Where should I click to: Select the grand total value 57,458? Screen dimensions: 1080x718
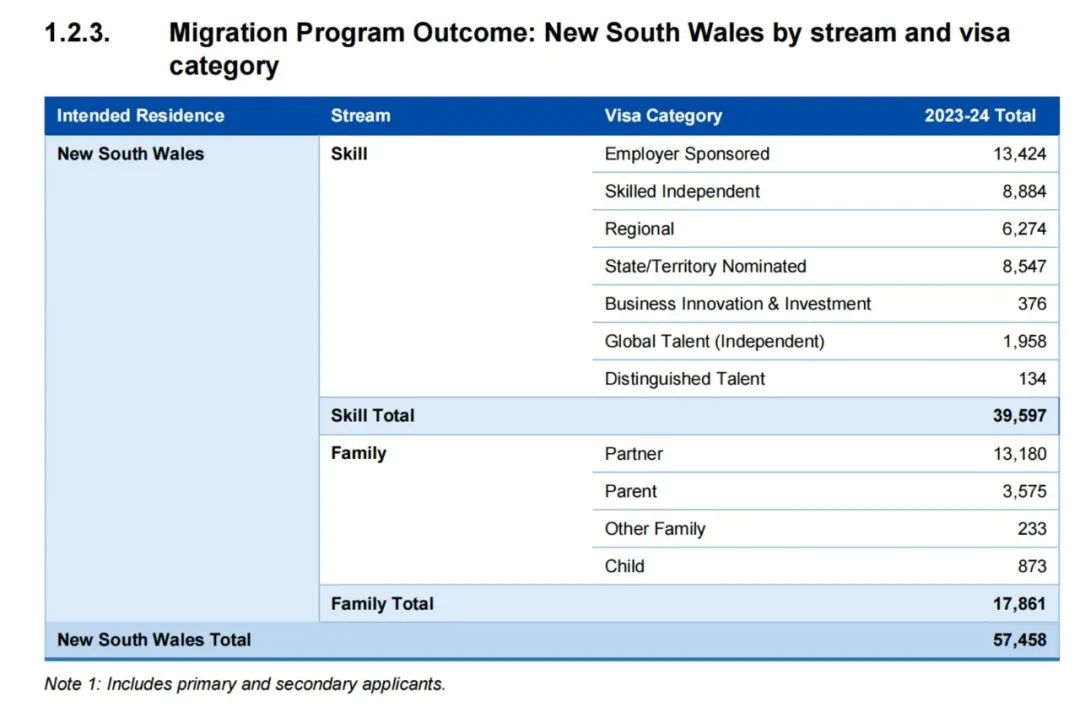[1019, 639]
